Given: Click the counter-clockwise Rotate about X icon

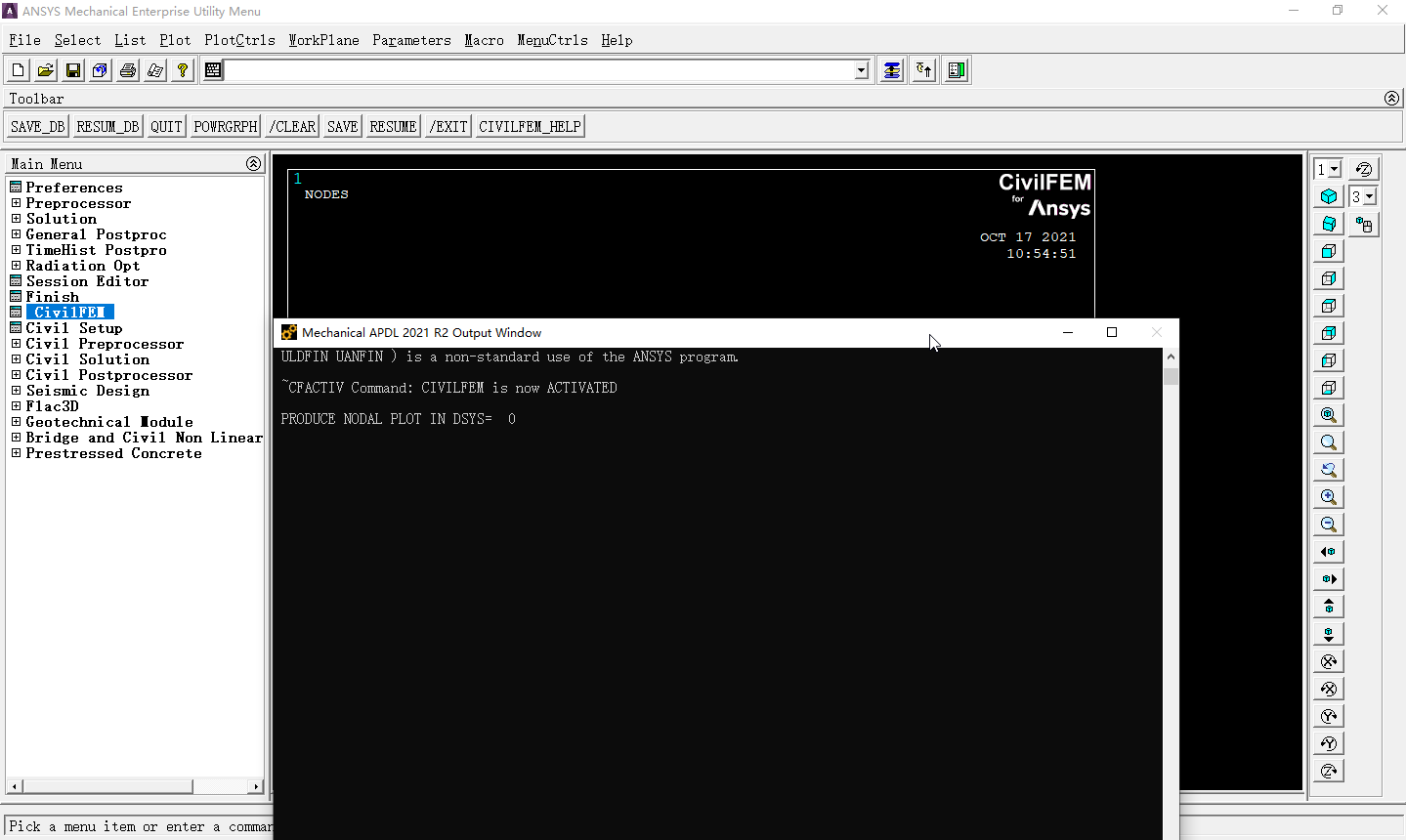Looking at the screenshot, I should [1329, 689].
